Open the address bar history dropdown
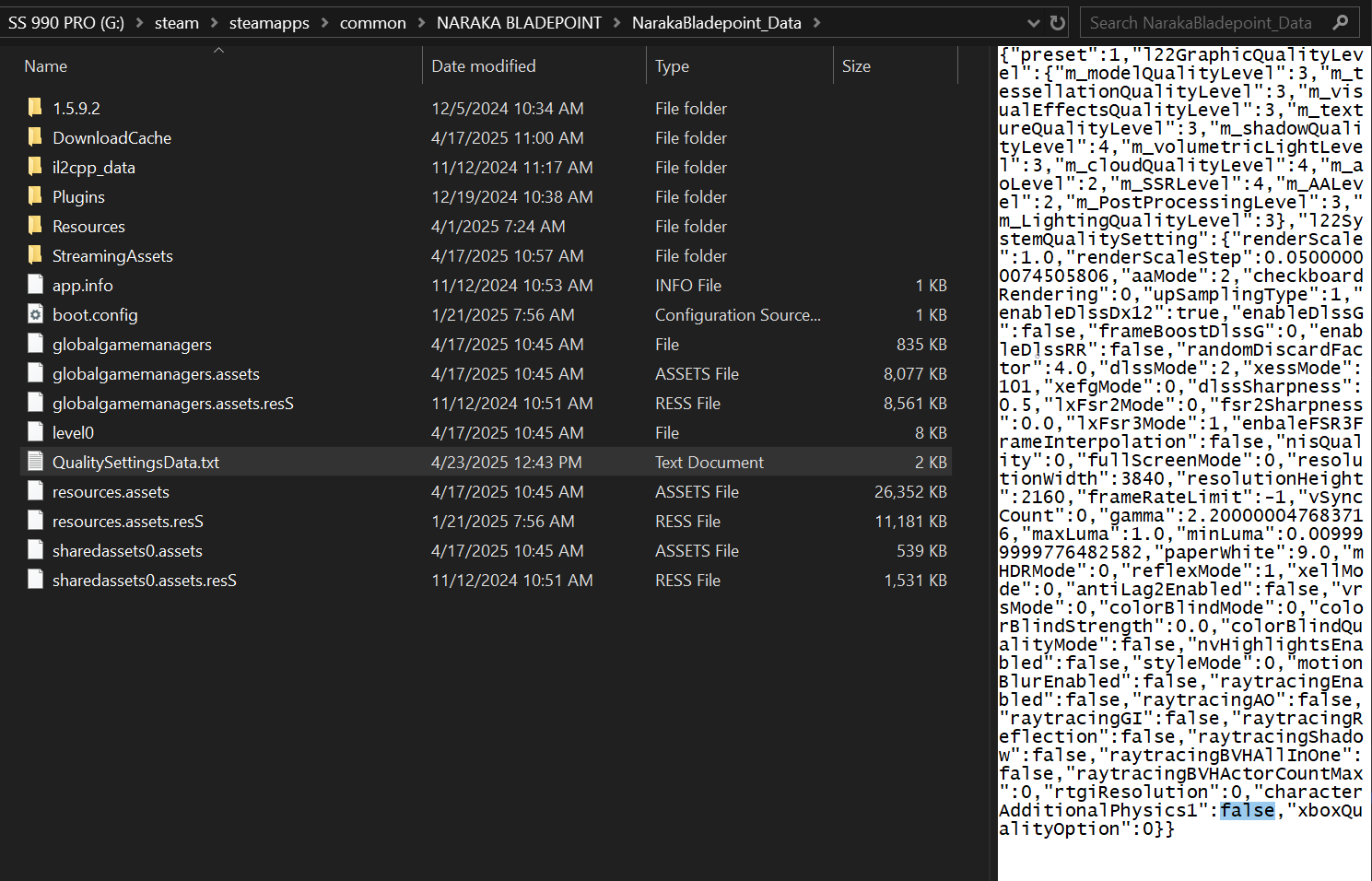The image size is (1372, 881). click(x=1034, y=23)
